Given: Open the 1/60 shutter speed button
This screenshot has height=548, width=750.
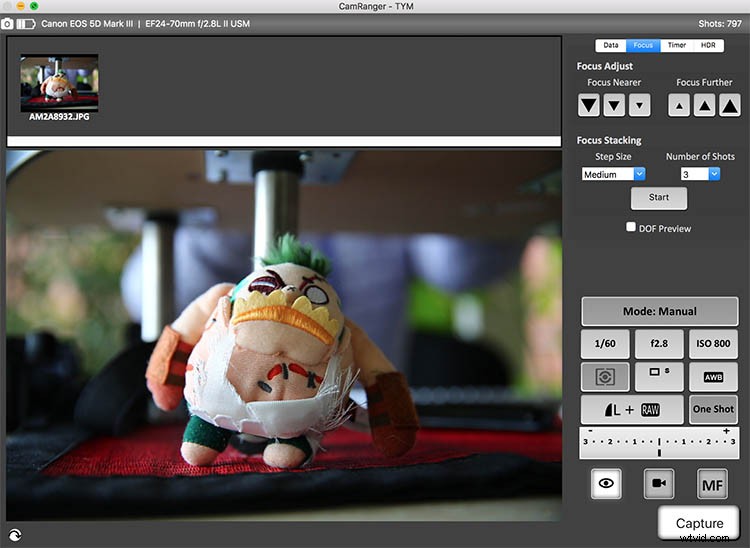Looking at the screenshot, I should [x=605, y=344].
